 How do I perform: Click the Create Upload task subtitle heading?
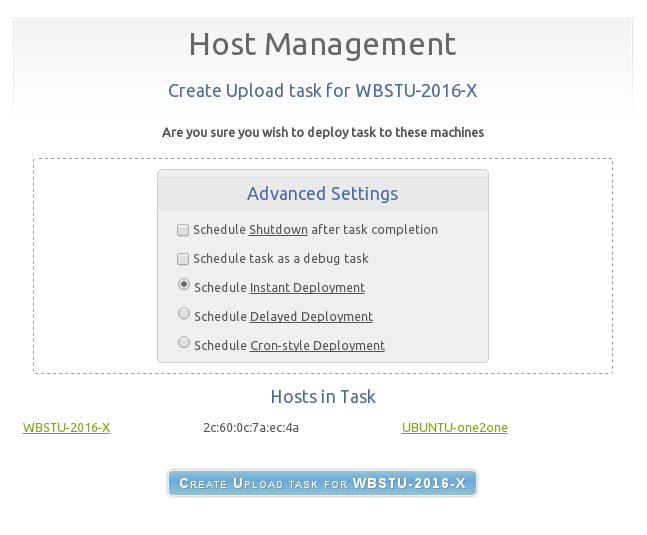[x=322, y=91]
